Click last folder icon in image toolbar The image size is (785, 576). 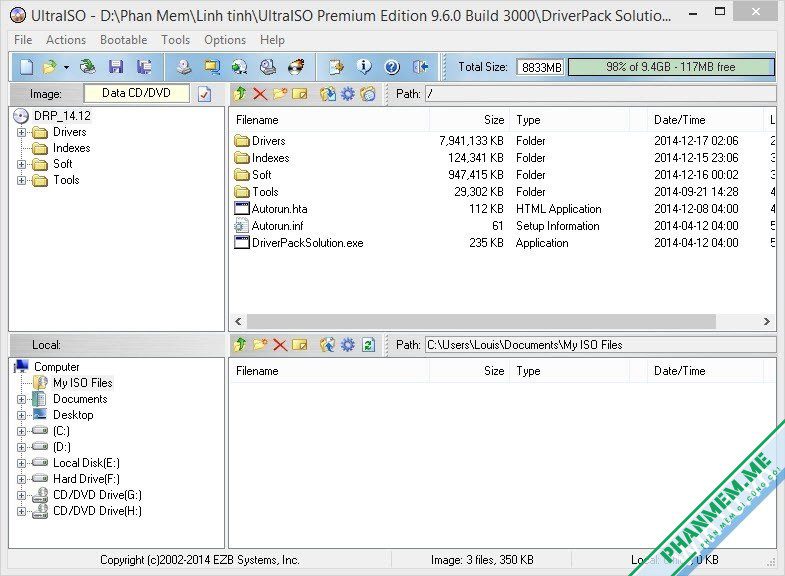point(367,94)
